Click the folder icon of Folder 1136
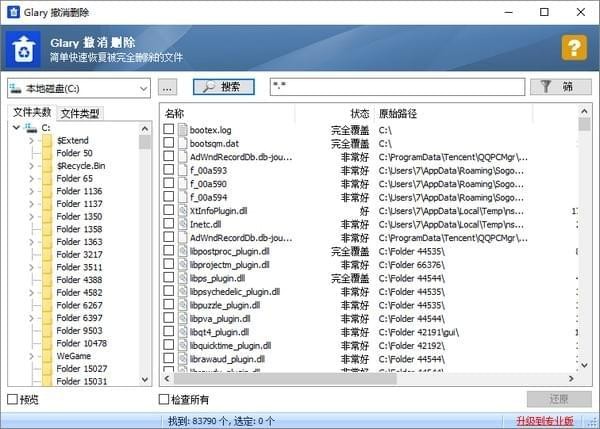 click(47, 191)
